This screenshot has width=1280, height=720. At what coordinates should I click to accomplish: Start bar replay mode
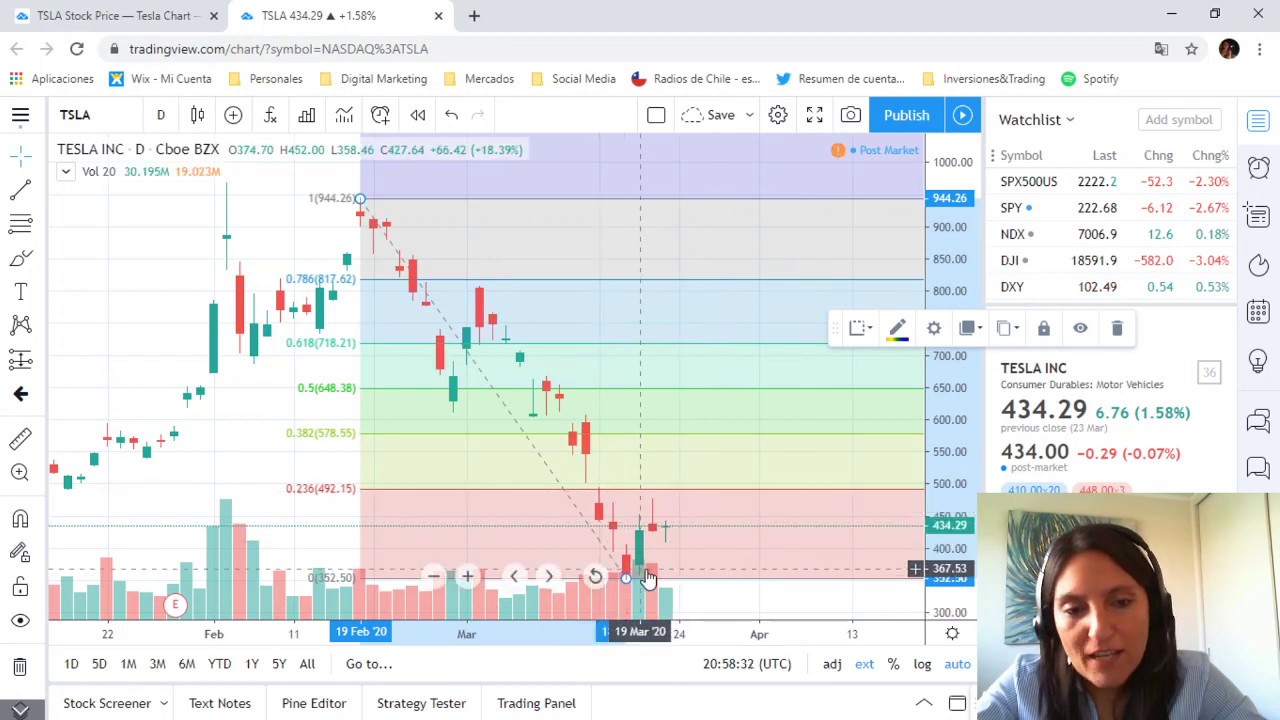point(417,115)
